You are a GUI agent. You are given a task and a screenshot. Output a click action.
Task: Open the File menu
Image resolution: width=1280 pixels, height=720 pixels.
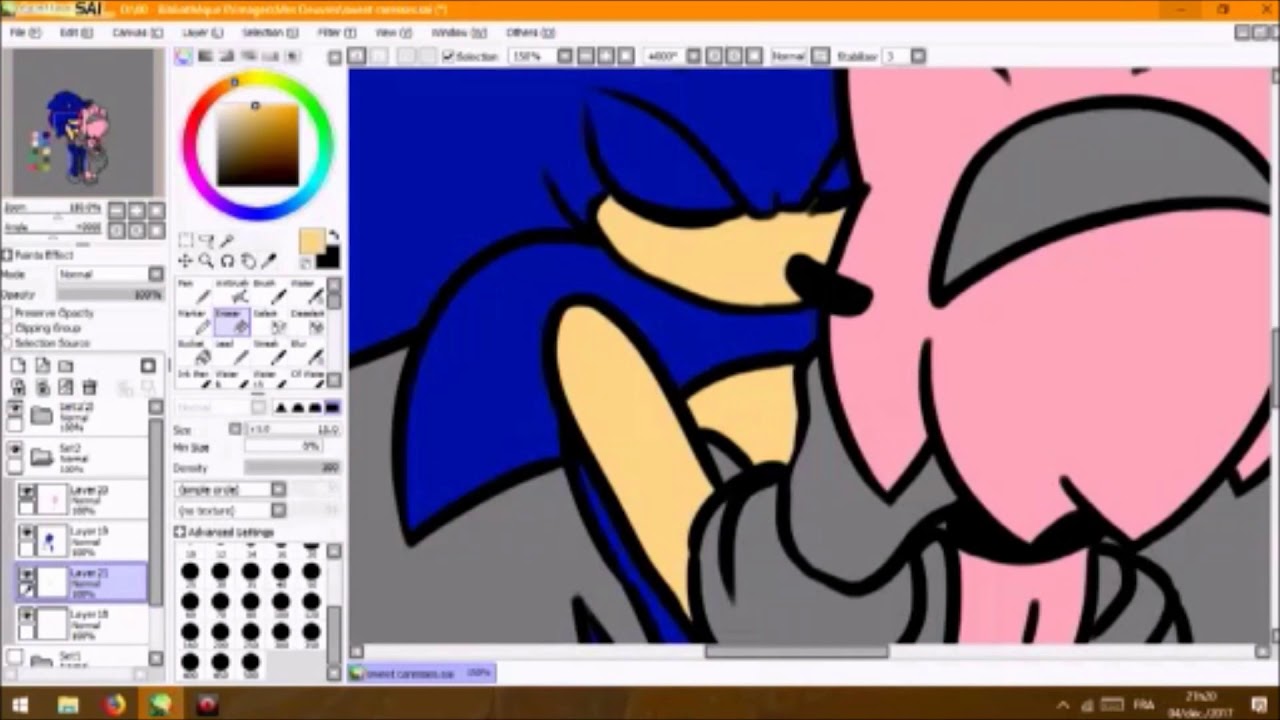pyautogui.click(x=25, y=33)
